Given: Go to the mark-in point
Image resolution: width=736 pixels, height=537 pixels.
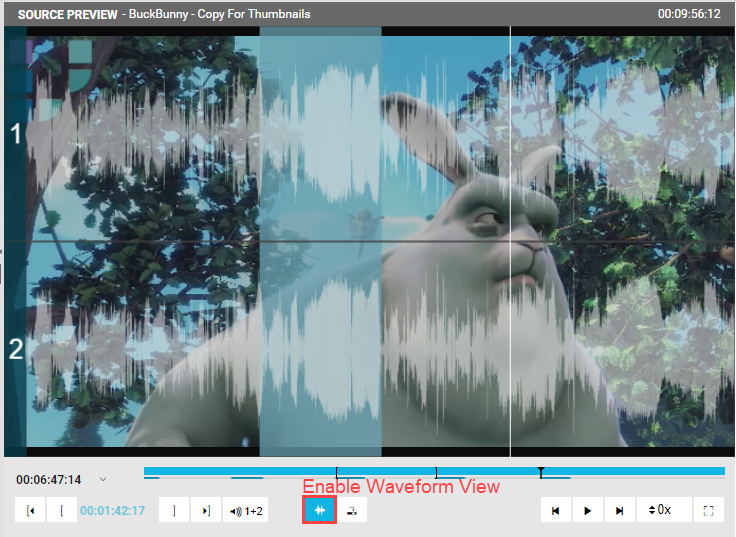Looking at the screenshot, I should click(x=30, y=510).
